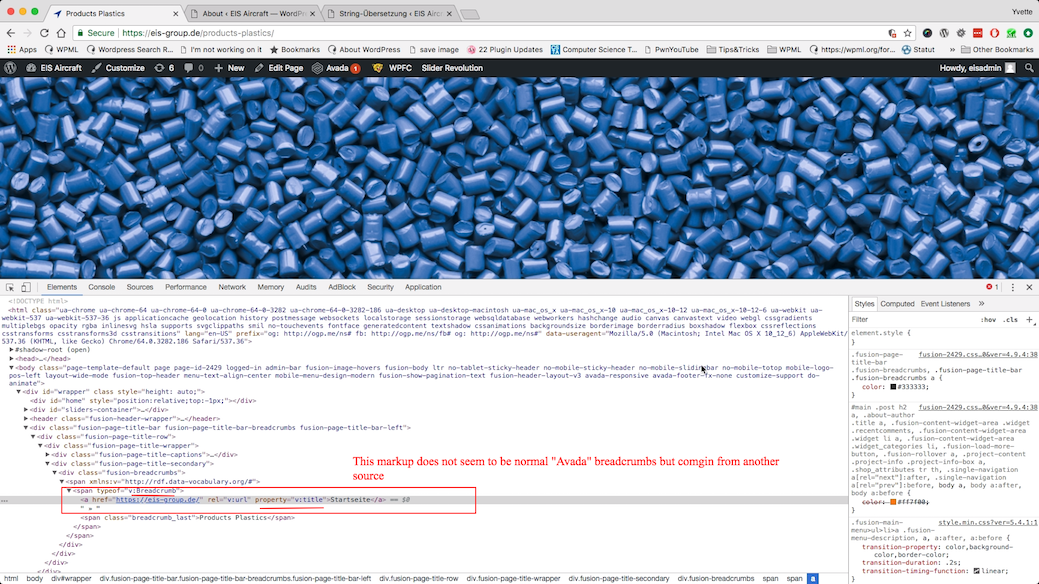
Task: Open the linear timing-function easing editor
Action: 977,571
